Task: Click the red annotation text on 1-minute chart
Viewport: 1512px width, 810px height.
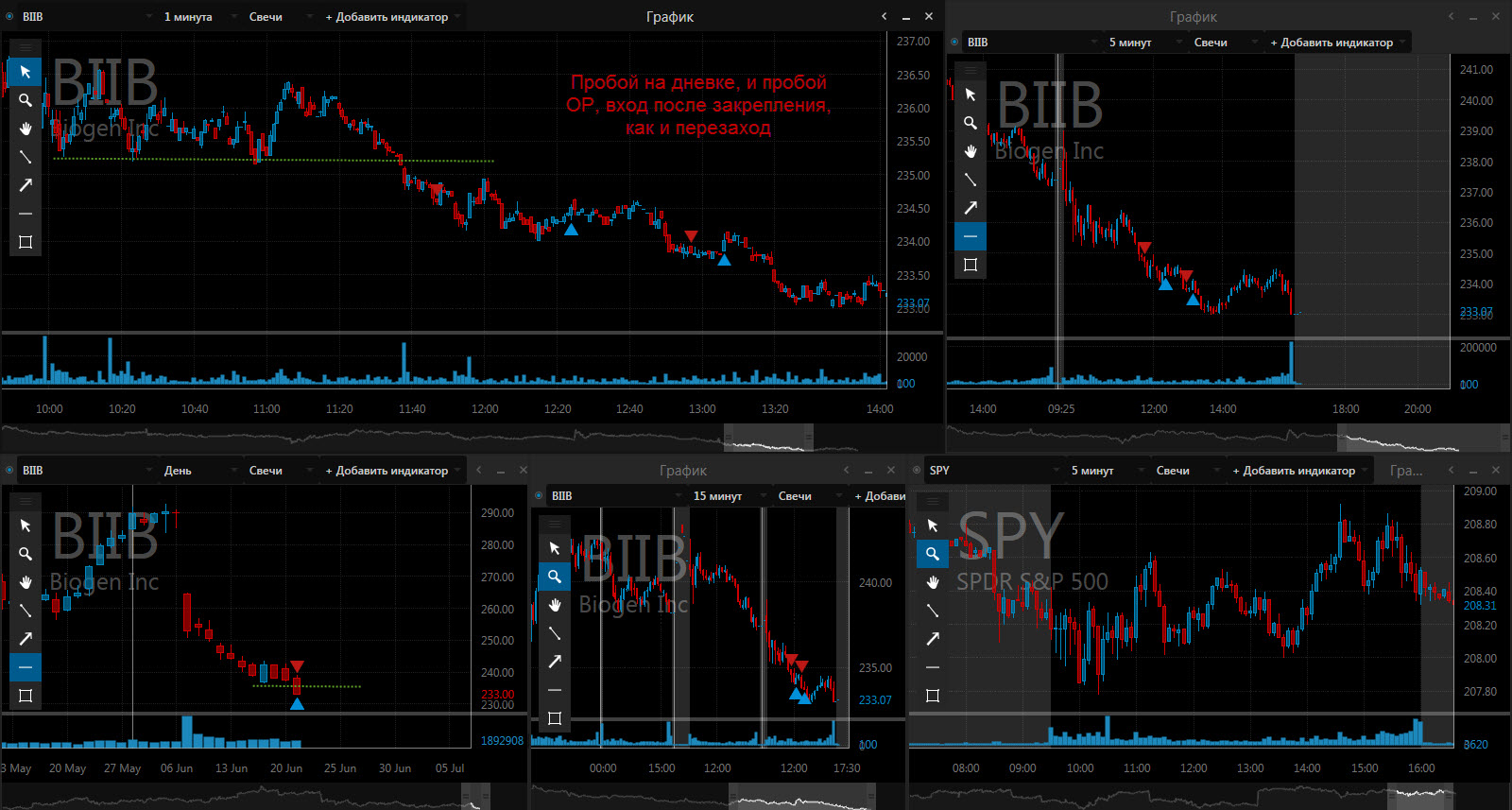Action: pos(698,105)
